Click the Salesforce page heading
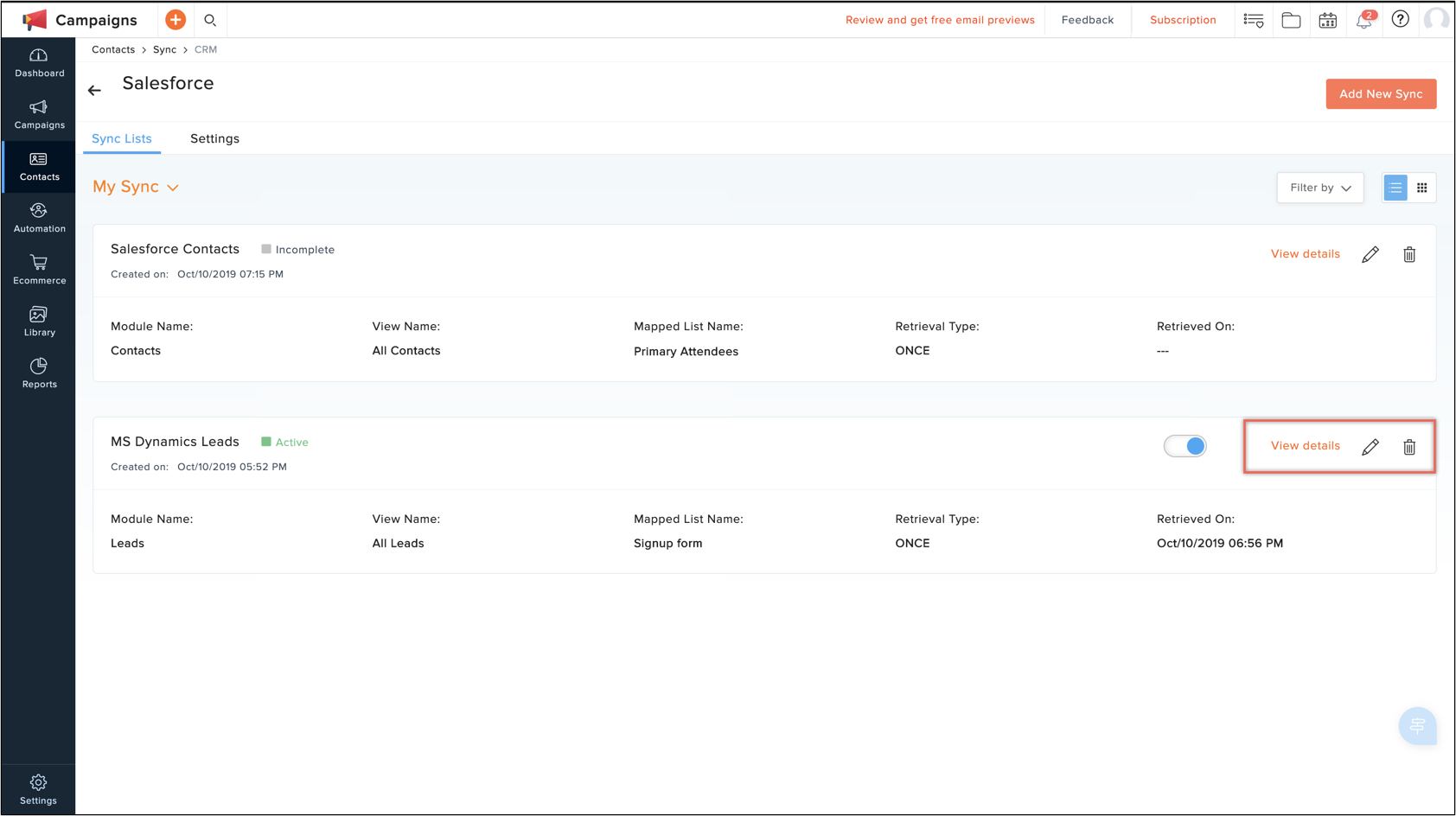This screenshot has height=816, width=1456. click(x=168, y=83)
